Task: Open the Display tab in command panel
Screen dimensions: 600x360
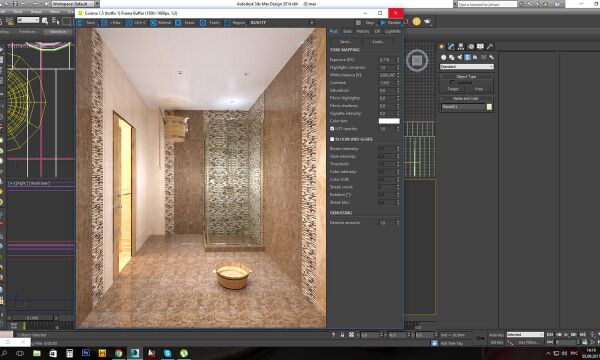Action: [x=480, y=46]
